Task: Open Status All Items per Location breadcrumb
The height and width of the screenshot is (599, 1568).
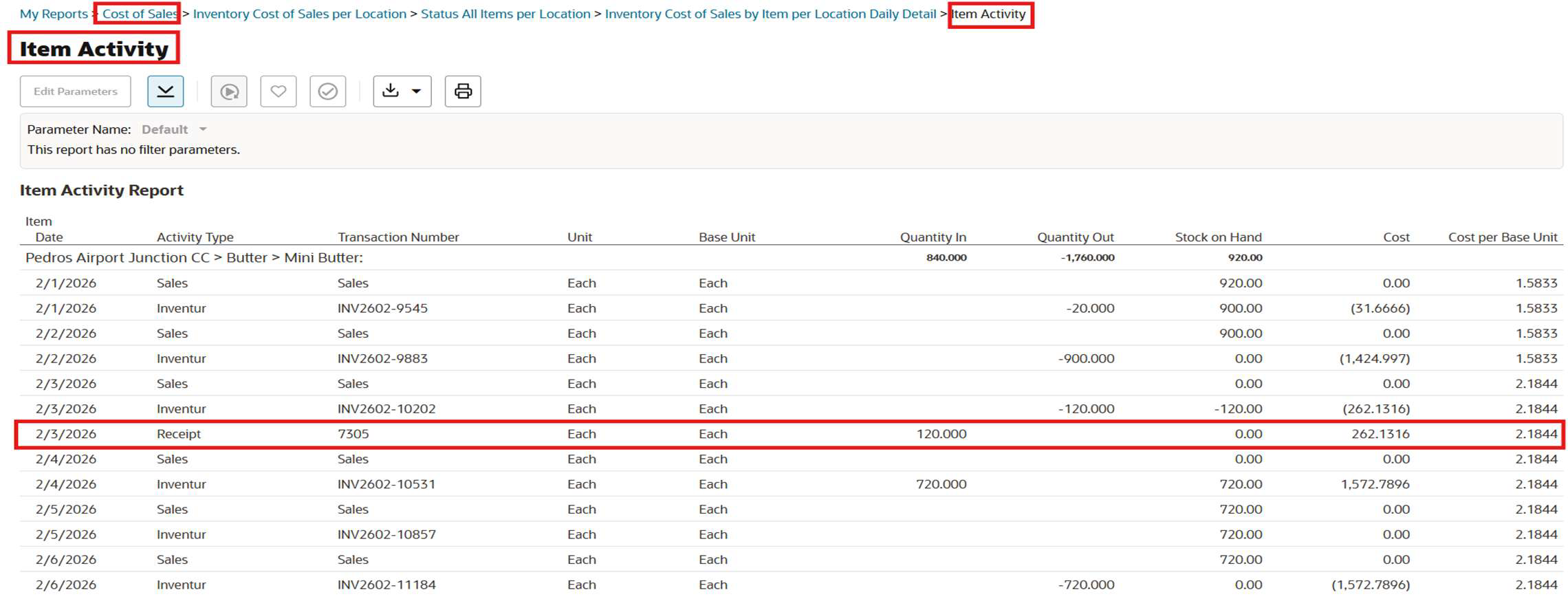Action: 505,14
